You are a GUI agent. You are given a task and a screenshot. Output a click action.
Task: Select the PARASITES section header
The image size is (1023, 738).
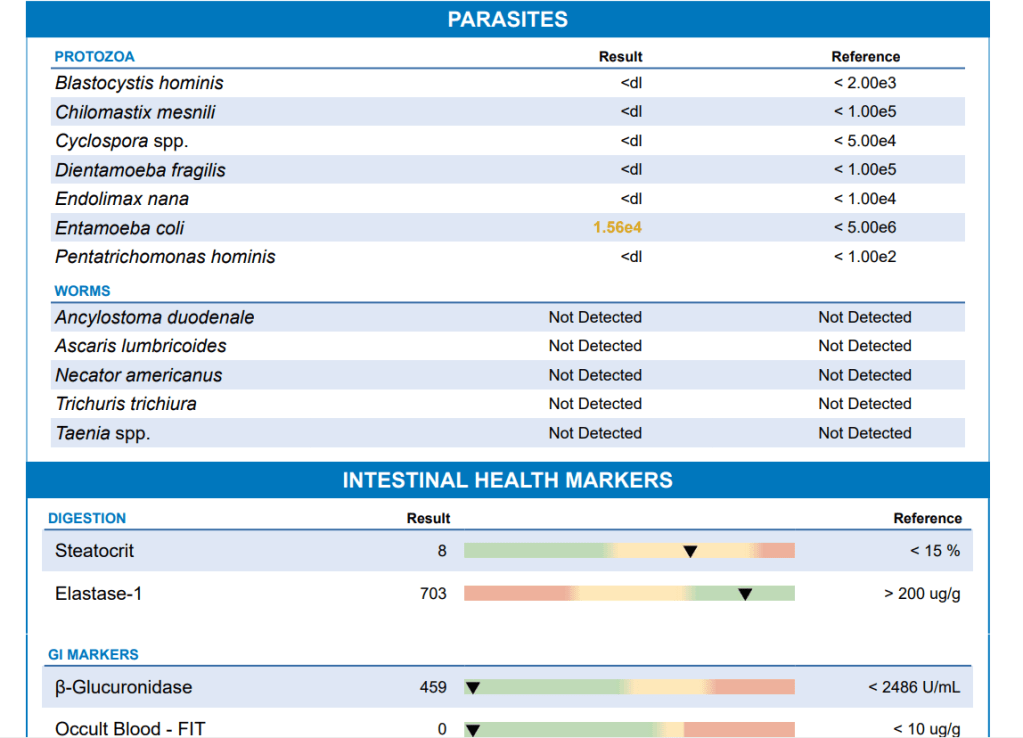(507, 20)
